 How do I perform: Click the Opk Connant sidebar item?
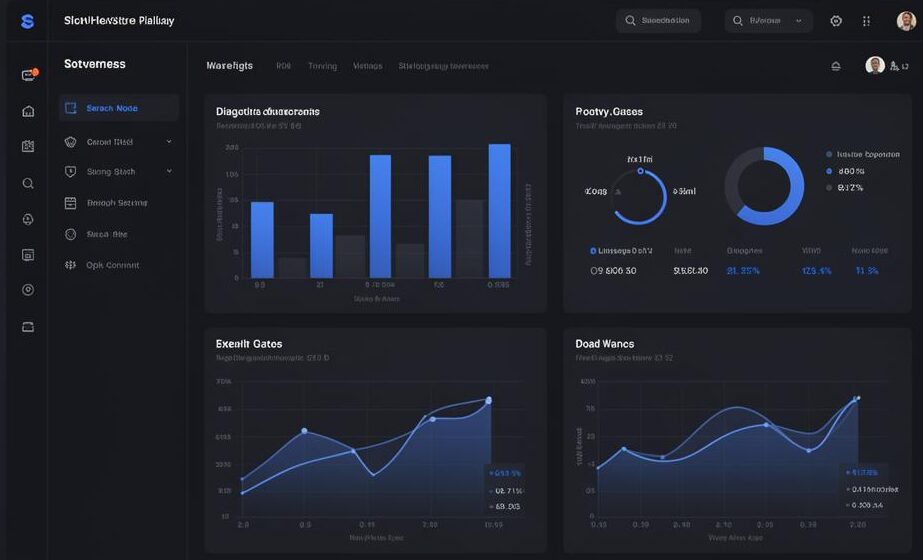click(x=112, y=265)
